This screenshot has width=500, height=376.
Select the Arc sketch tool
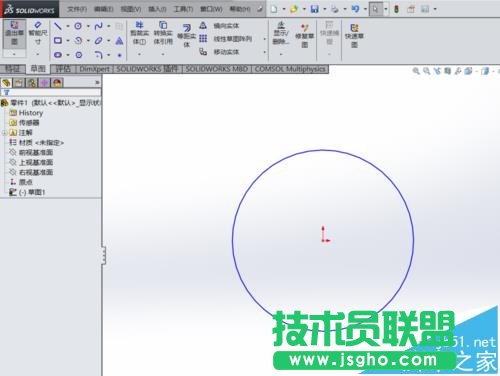78,41
